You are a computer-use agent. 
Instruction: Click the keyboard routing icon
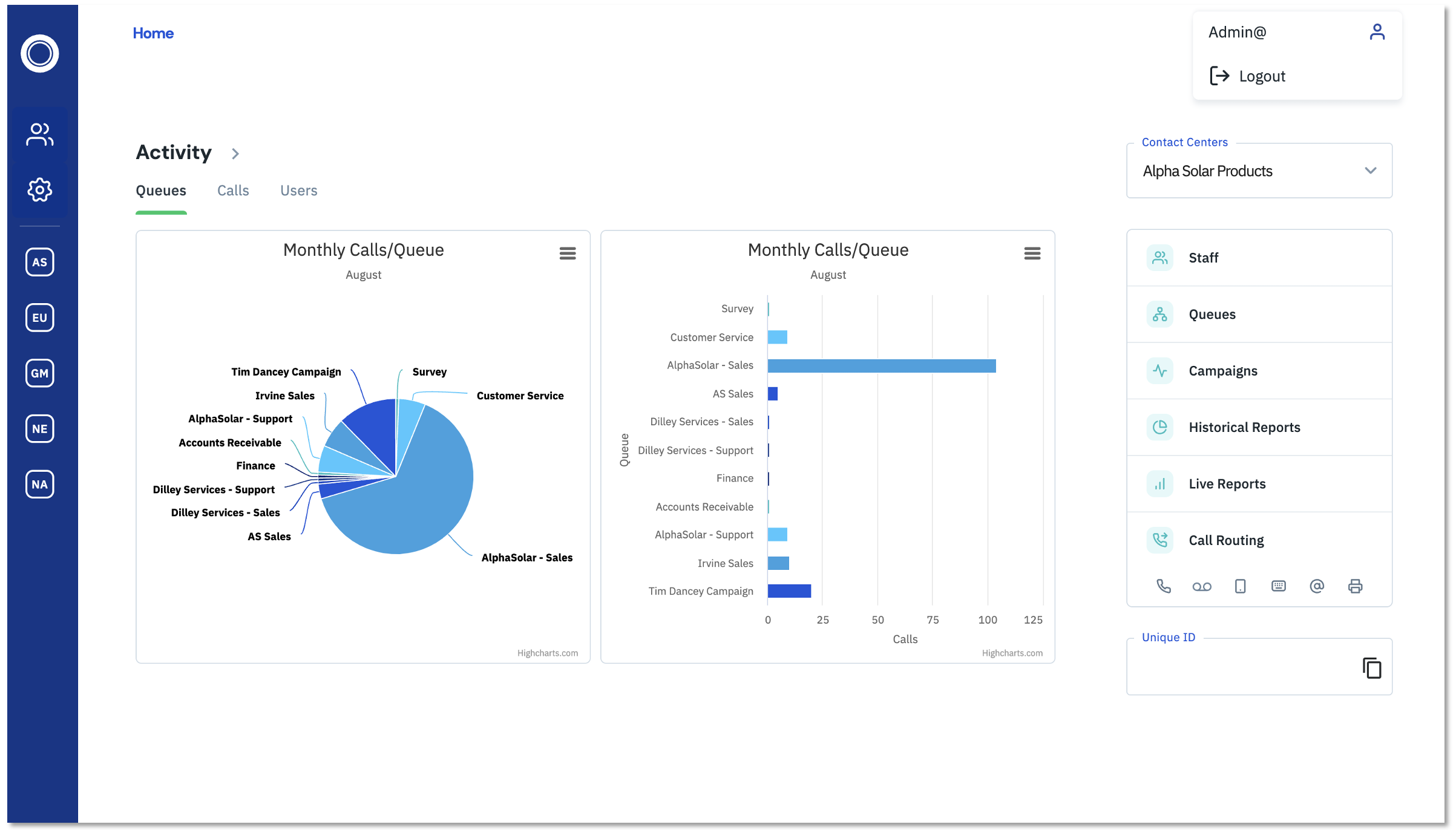click(x=1278, y=586)
